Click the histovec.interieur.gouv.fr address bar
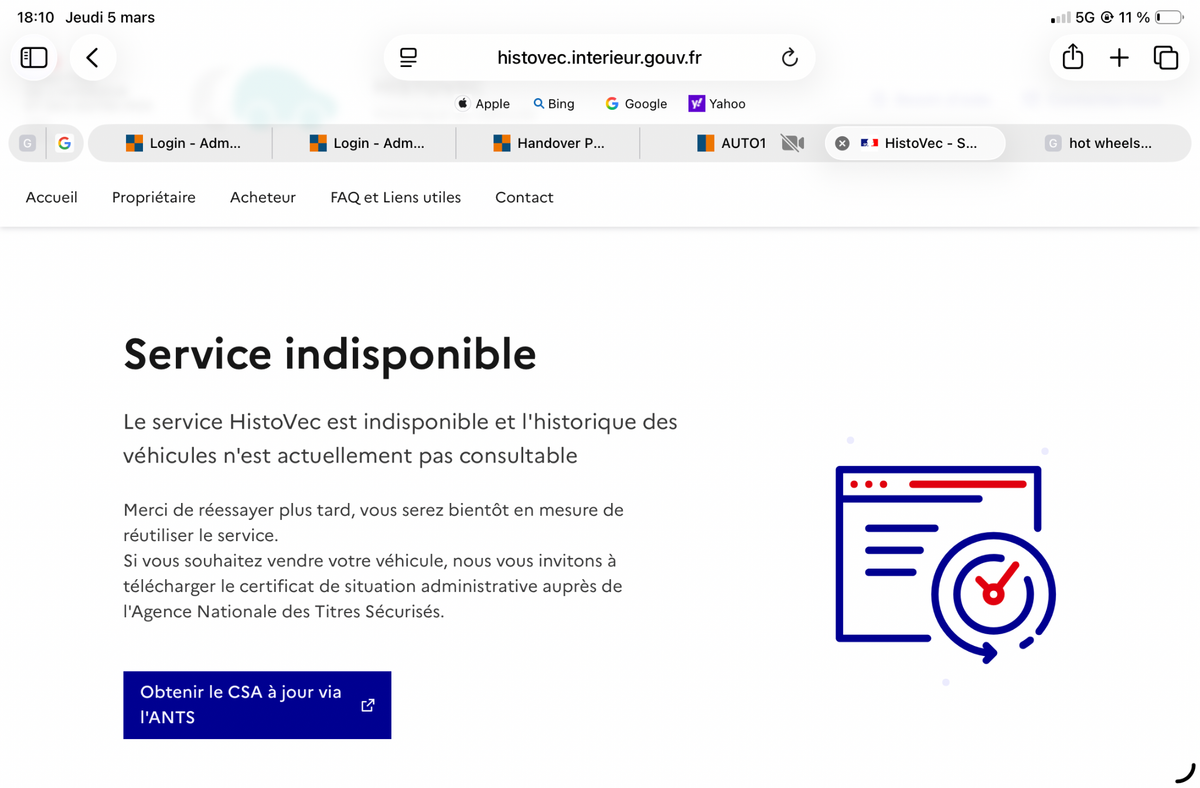The image size is (1200, 788). [x=600, y=58]
